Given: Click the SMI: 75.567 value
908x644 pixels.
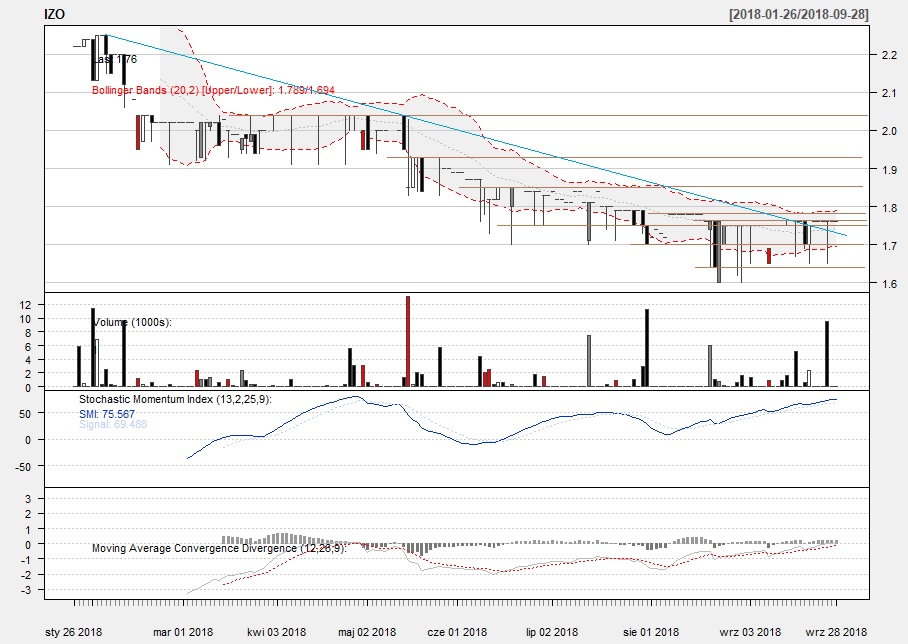Looking at the screenshot, I should [x=107, y=414].
